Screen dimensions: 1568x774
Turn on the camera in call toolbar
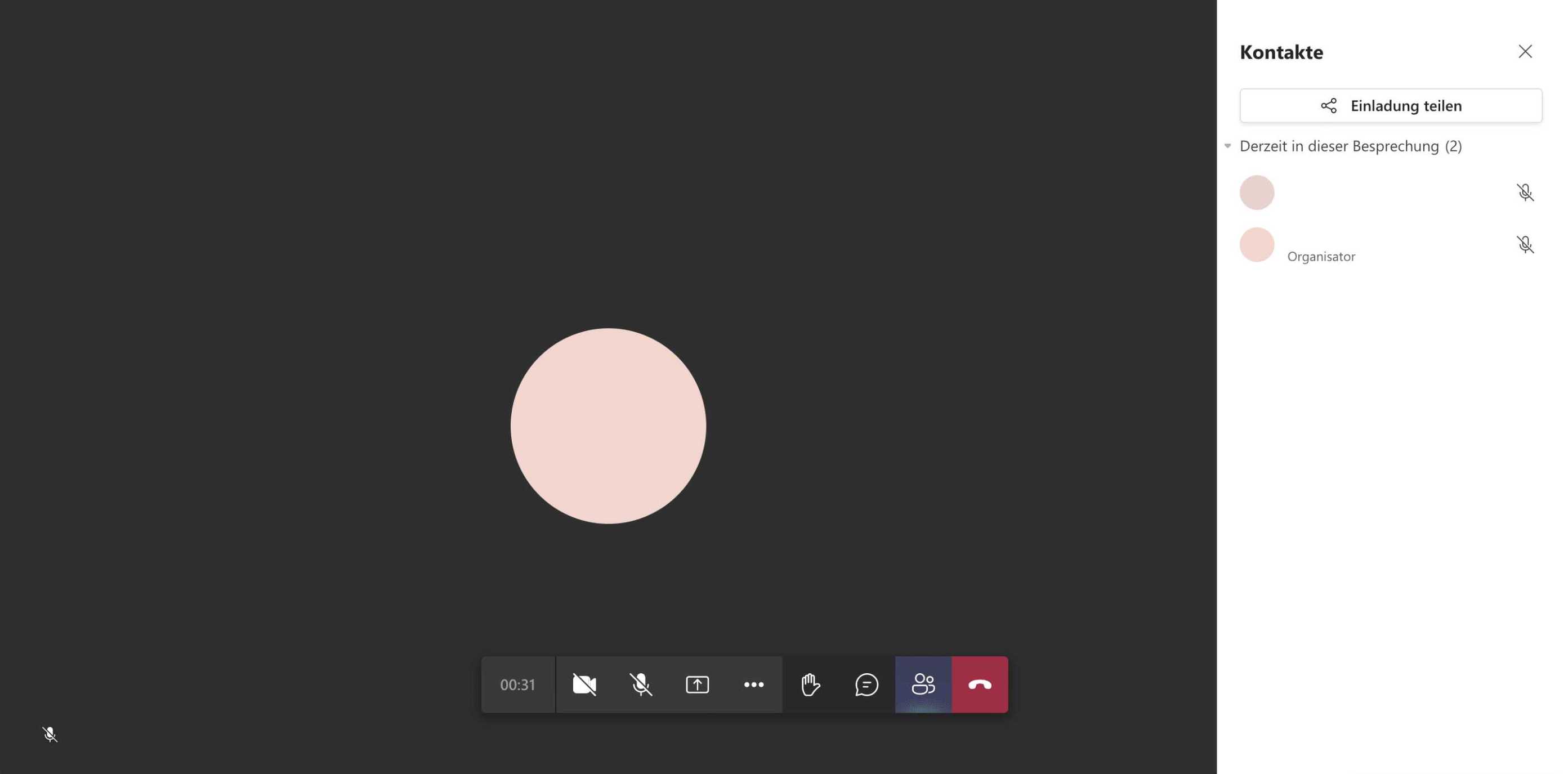[x=584, y=684]
